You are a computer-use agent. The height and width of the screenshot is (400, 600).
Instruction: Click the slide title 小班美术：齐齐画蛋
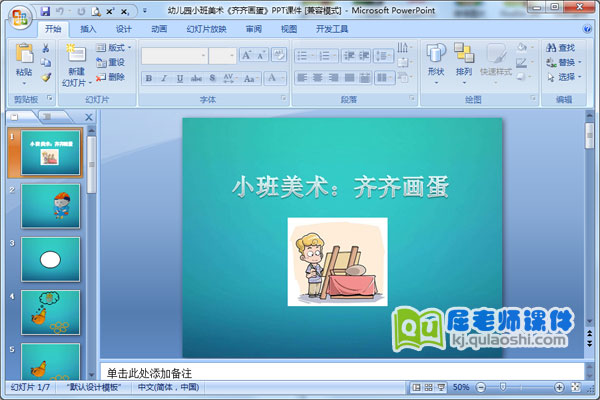point(340,187)
